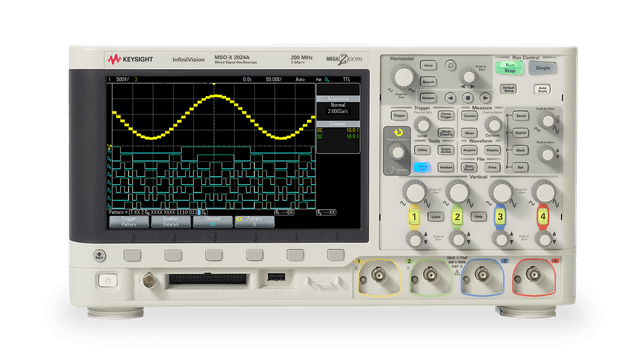Push the large Horizontal scale knob
Image resolution: width=640 pixels, height=360 pixels.
tap(404, 77)
